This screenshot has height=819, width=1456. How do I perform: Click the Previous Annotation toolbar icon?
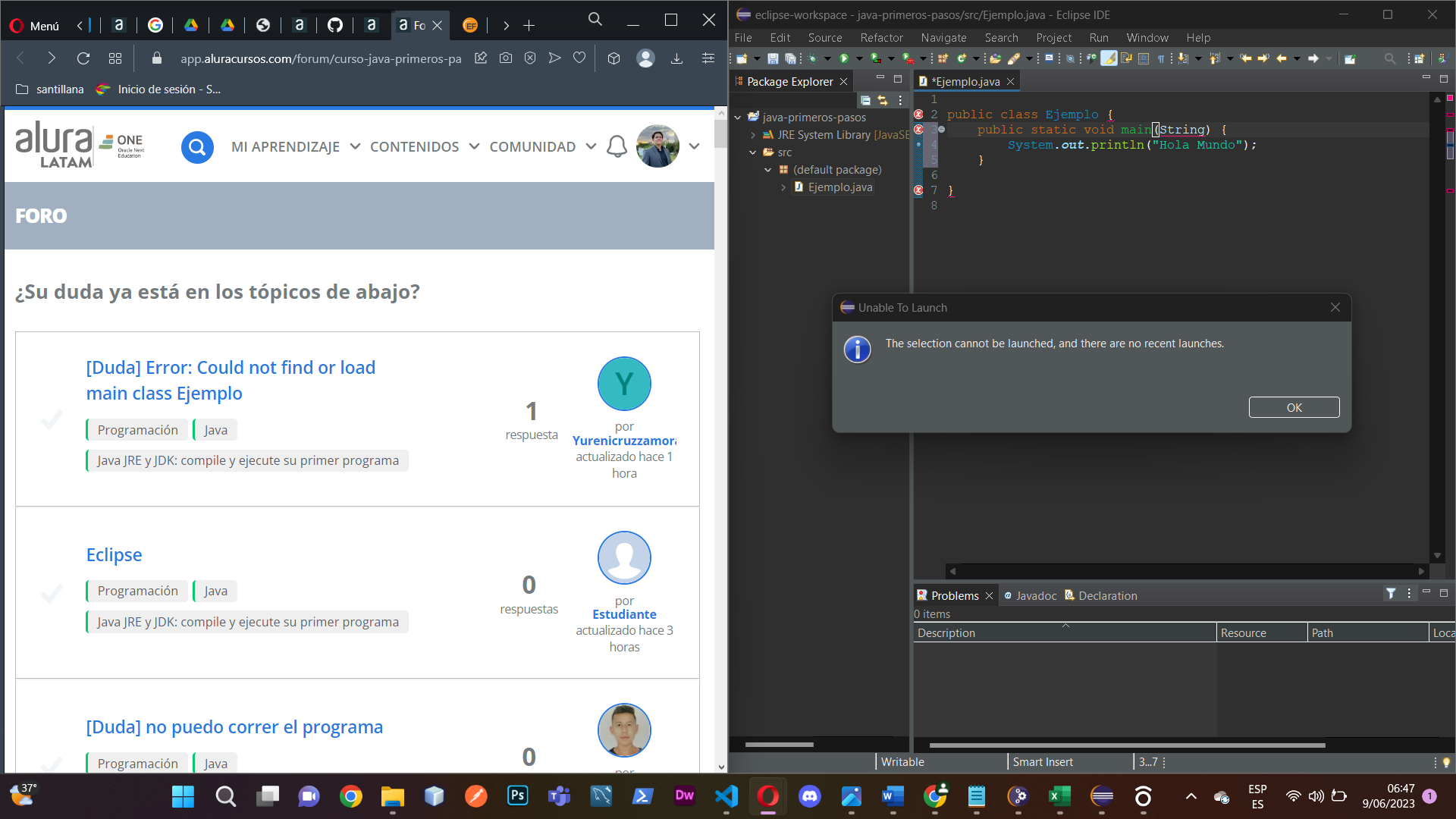[1214, 58]
